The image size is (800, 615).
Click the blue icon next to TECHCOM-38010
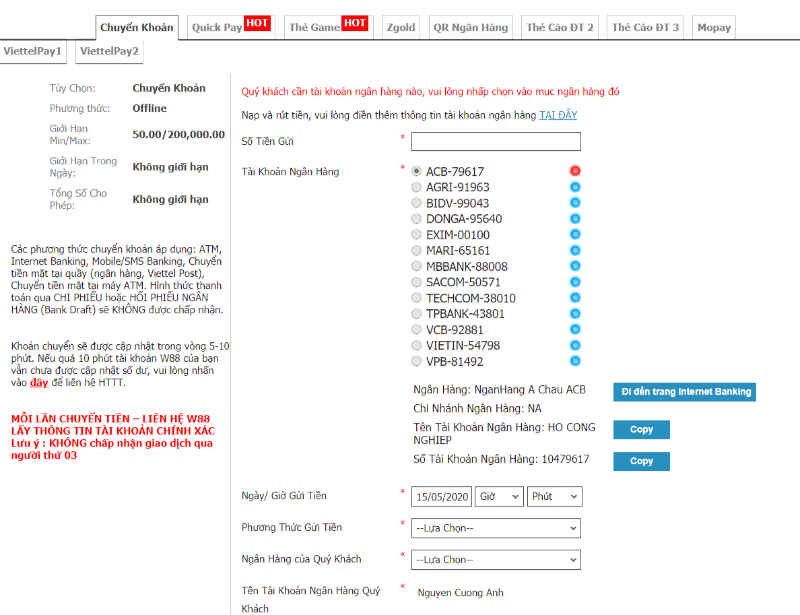575,298
